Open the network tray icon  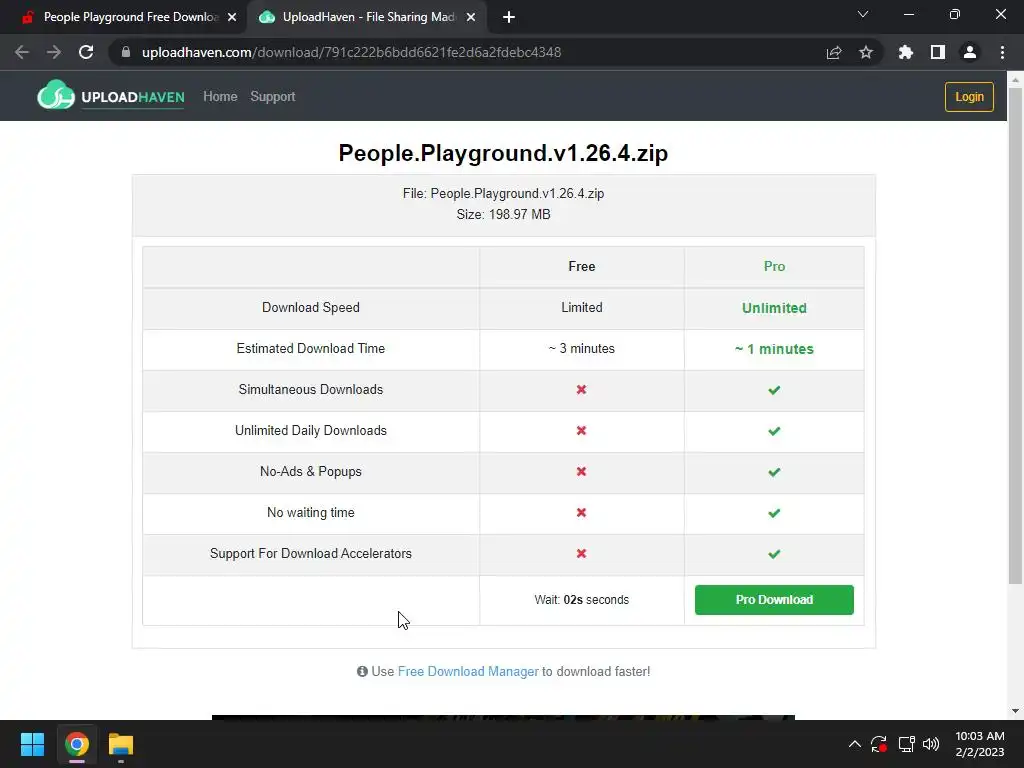(x=906, y=744)
